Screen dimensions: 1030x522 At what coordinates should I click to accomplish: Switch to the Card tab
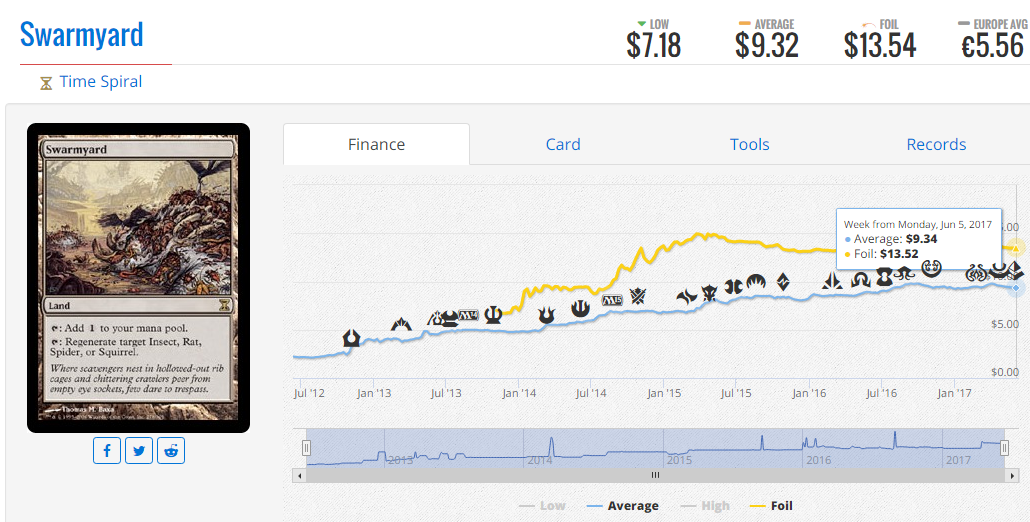pos(563,144)
